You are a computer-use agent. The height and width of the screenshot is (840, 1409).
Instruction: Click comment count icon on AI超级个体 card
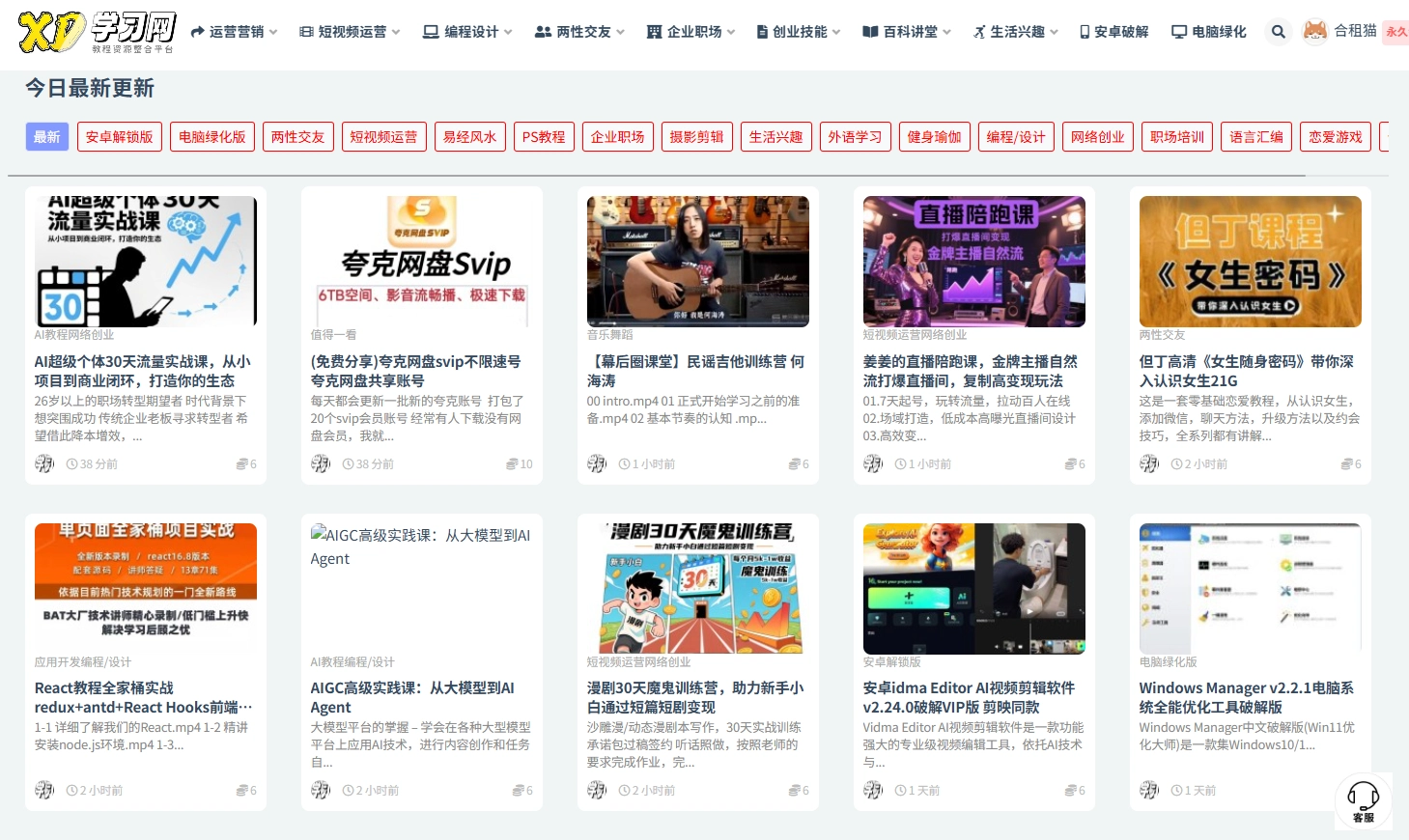pos(241,464)
